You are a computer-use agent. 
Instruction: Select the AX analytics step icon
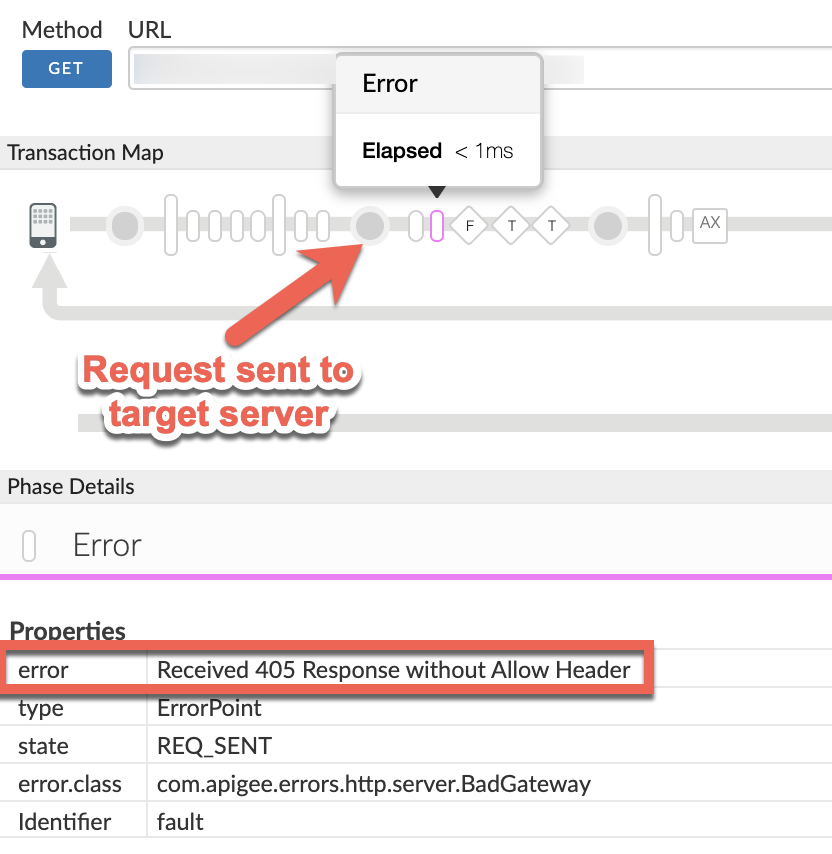[710, 225]
